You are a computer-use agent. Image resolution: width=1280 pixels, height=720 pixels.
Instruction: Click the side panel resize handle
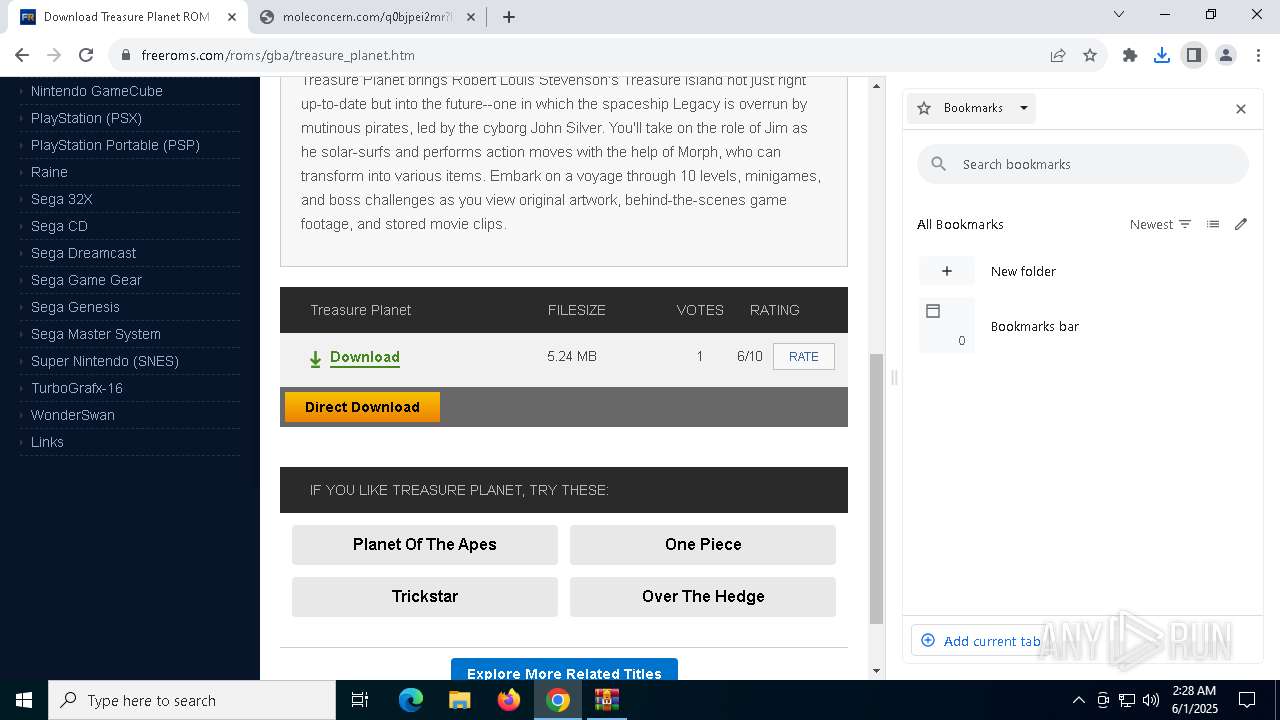894,378
